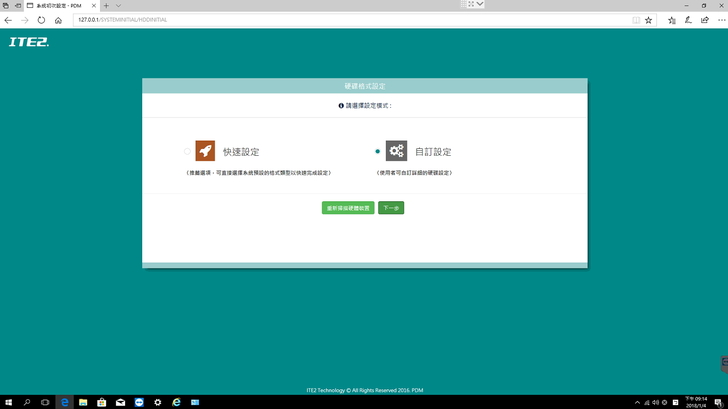The width and height of the screenshot is (728, 409).
Task: Click the green hardware rescan button
Action: click(348, 208)
